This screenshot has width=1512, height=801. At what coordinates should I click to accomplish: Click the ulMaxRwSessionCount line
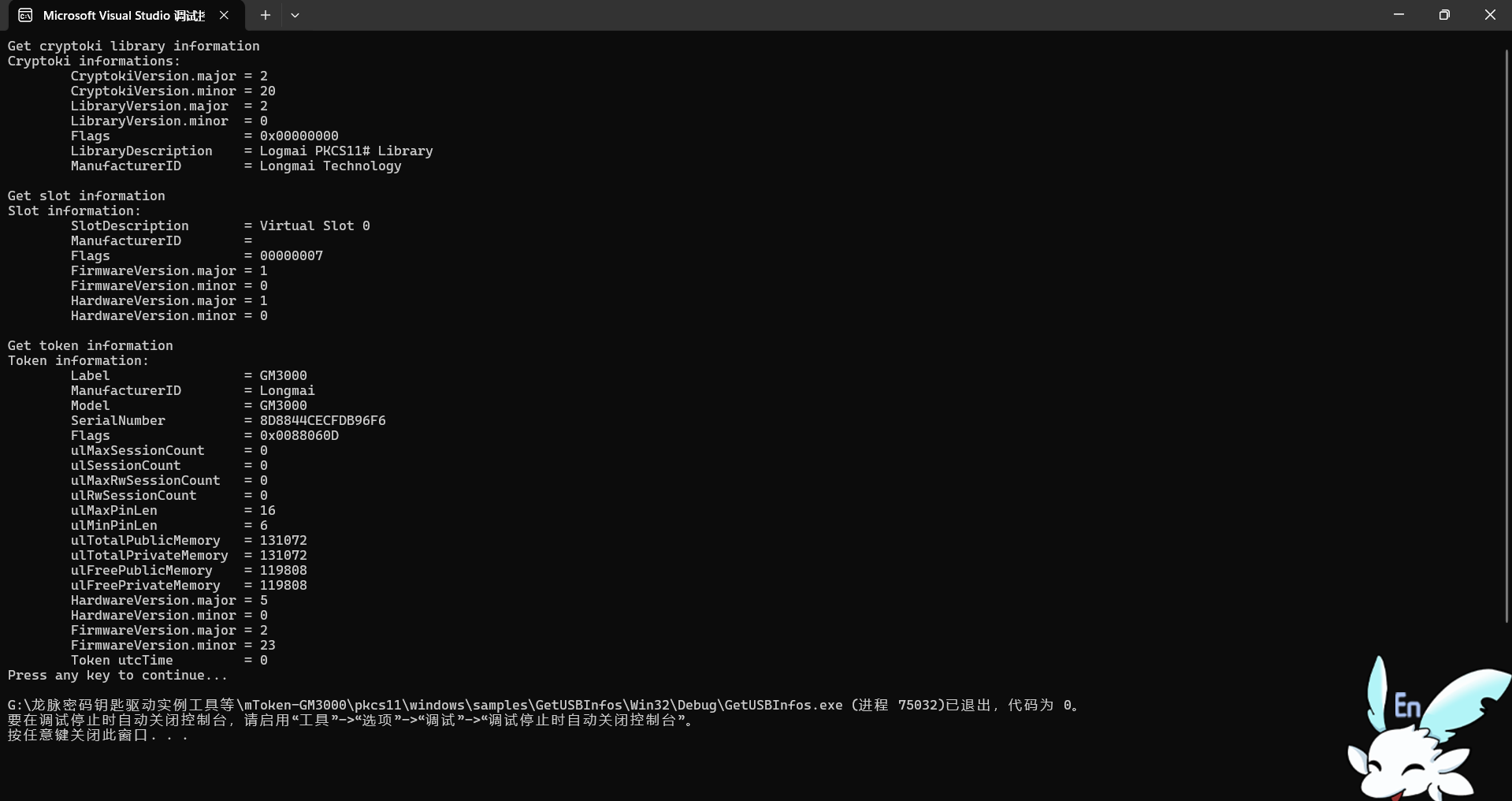tap(169, 480)
